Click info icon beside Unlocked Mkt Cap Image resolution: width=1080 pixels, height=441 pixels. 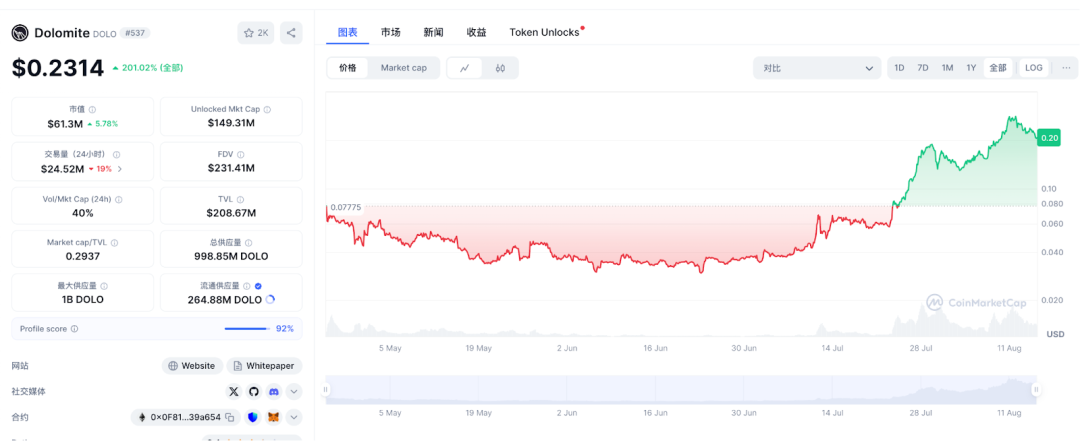(x=267, y=110)
